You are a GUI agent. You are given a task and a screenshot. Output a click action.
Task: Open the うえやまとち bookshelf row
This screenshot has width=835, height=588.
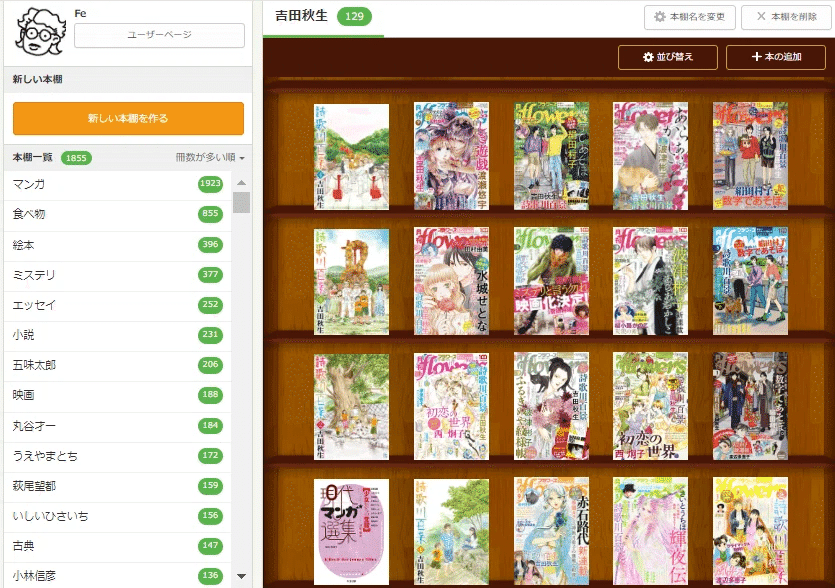pyautogui.click(x=118, y=456)
